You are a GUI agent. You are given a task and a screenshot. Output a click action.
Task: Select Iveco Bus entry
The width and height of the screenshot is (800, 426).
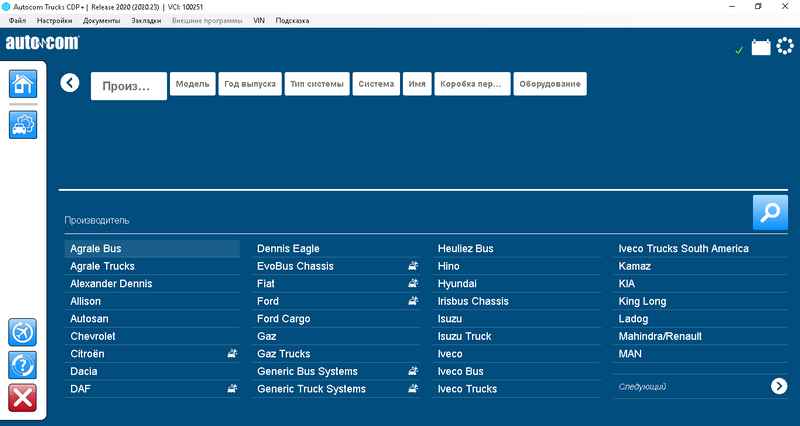tap(517, 371)
